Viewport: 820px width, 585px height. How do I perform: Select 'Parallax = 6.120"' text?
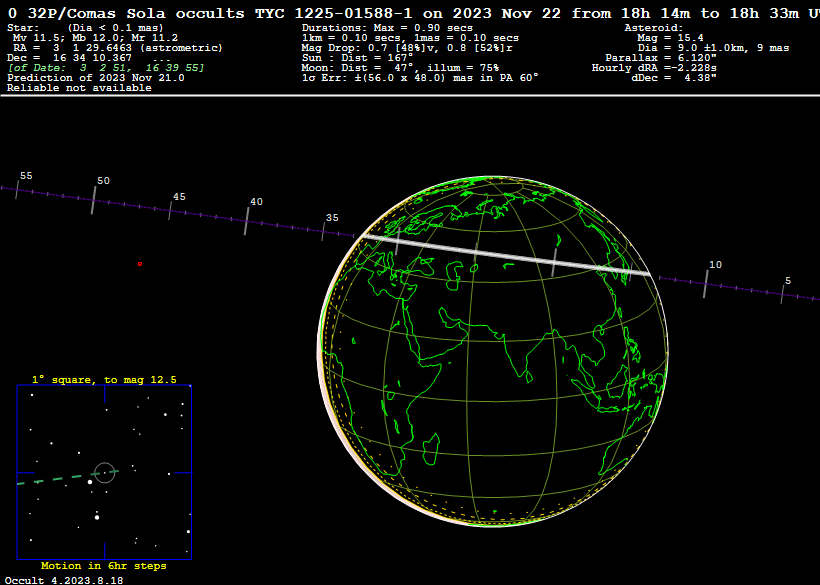click(x=661, y=58)
